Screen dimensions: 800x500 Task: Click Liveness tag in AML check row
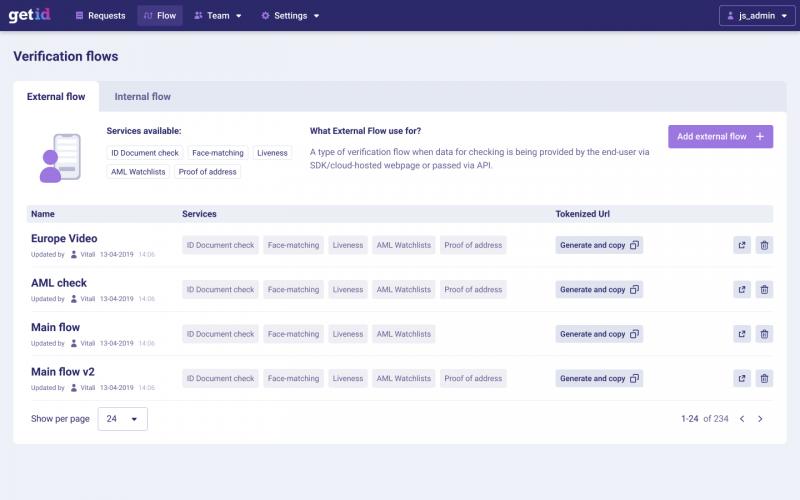point(348,290)
